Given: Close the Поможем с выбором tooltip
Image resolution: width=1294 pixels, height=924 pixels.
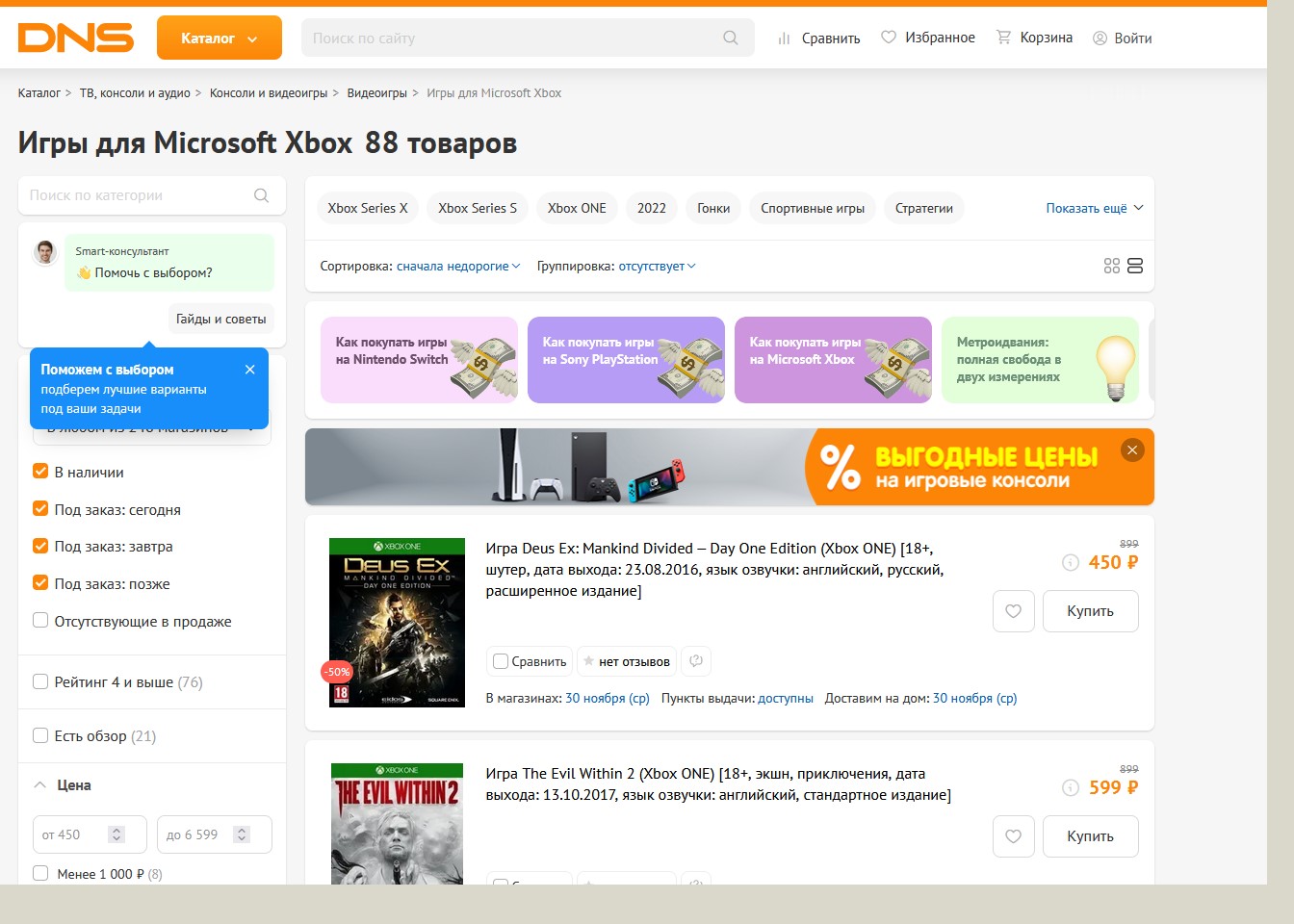Looking at the screenshot, I should (250, 370).
